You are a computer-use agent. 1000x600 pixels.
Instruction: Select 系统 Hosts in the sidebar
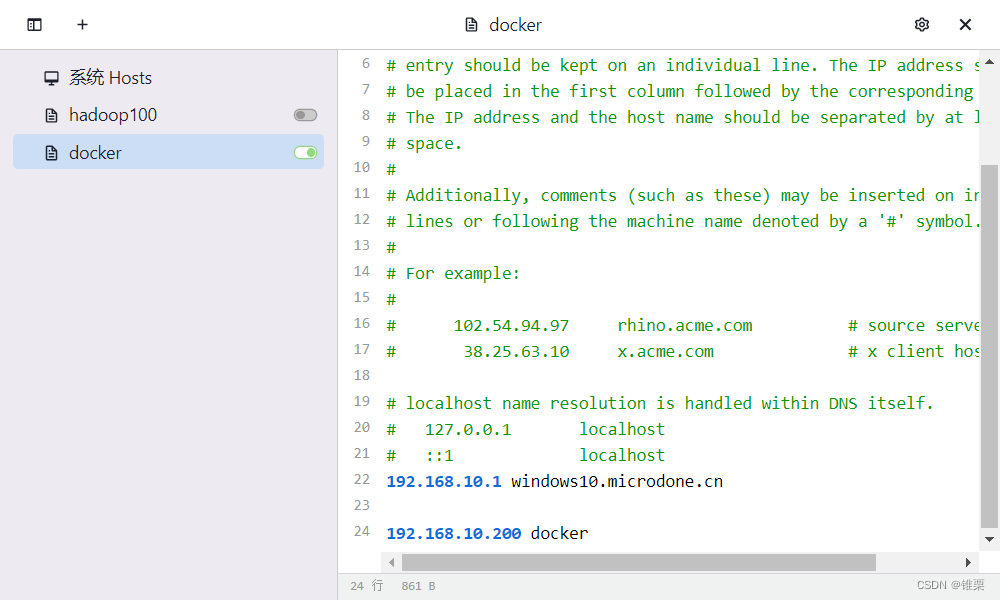pyautogui.click(x=110, y=78)
